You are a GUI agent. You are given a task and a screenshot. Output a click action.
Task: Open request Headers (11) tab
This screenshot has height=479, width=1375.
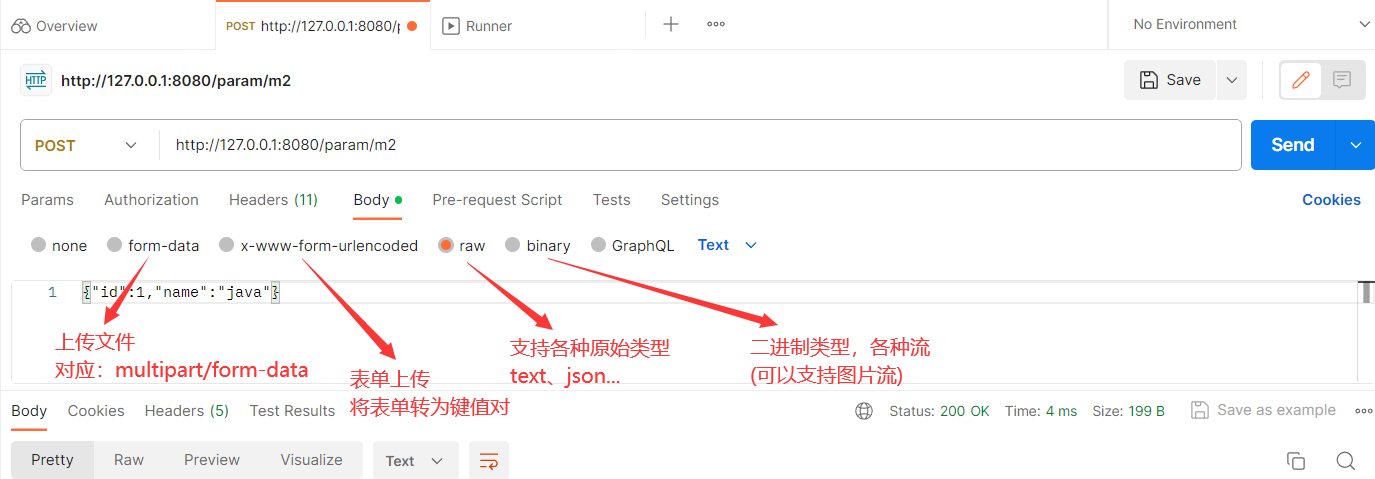coord(273,200)
